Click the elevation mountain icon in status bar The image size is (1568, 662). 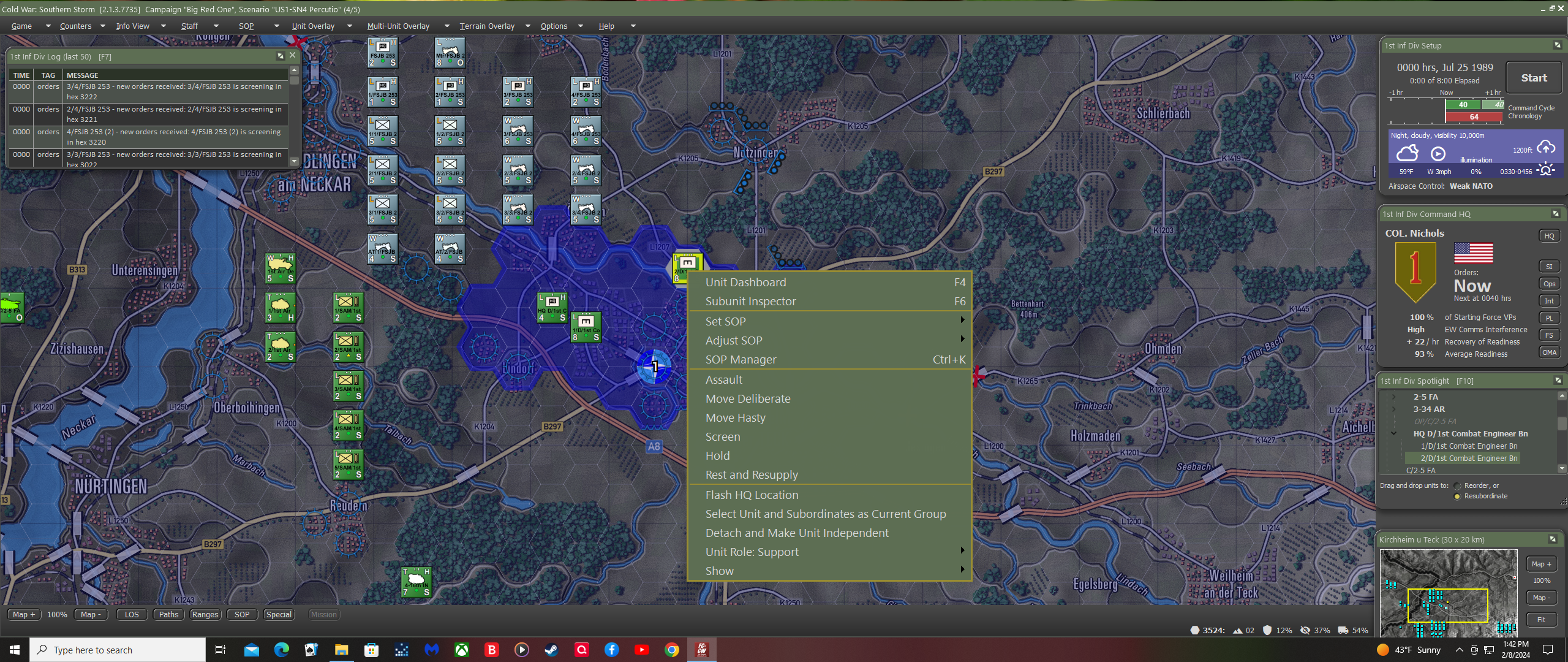pos(1237,630)
